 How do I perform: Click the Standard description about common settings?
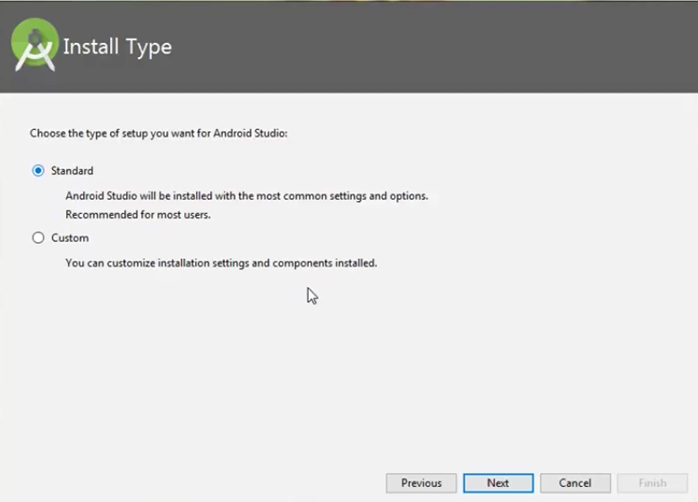point(247,196)
